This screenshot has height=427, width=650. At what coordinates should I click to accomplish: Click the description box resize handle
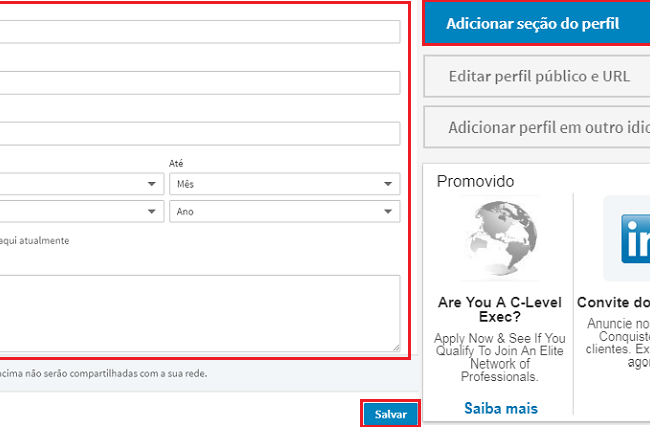point(395,347)
